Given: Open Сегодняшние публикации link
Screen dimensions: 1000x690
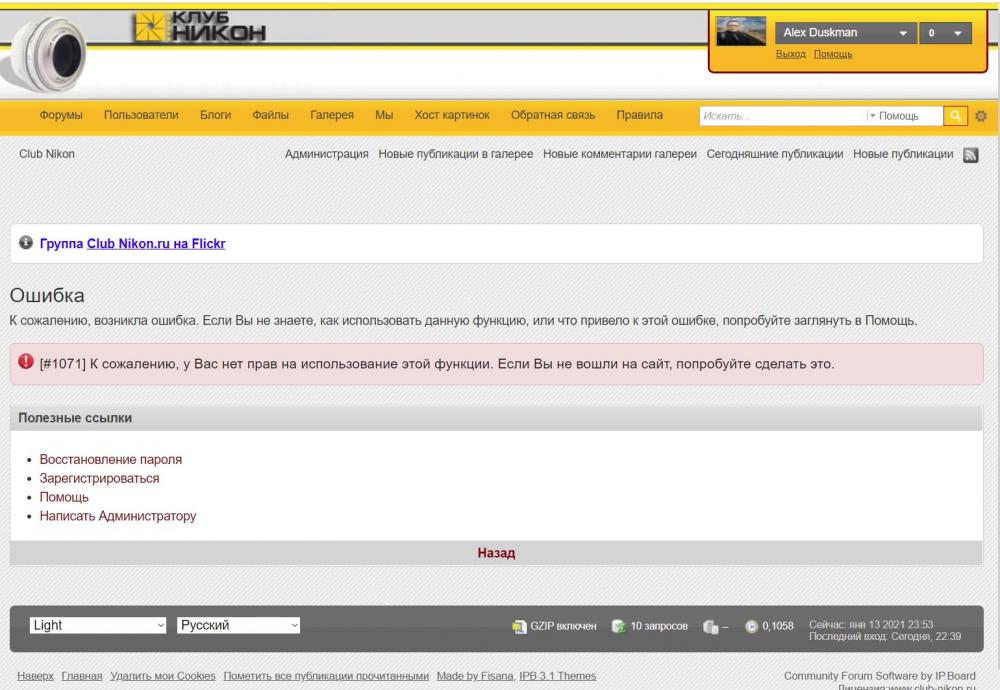Looking at the screenshot, I should point(775,154).
